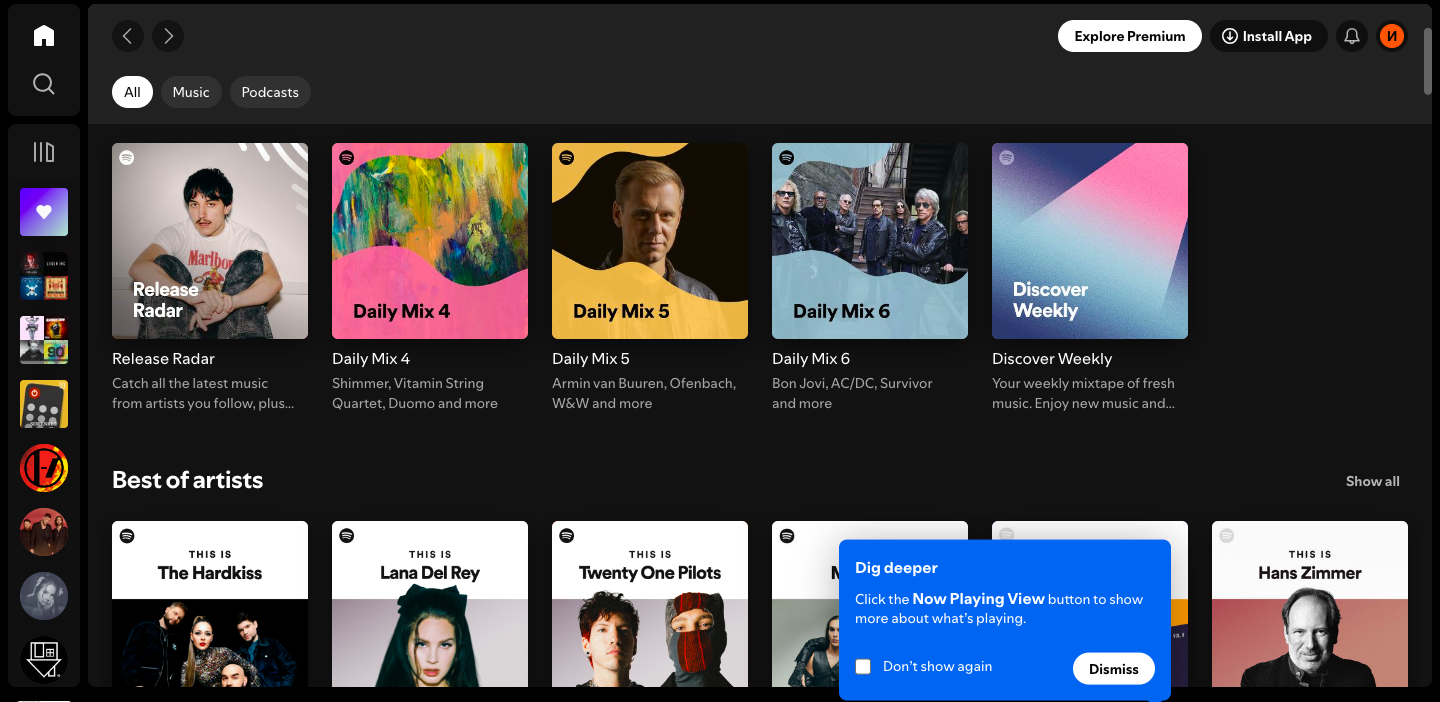This screenshot has height=702, width=1440.
Task: Click the Daily Mix 4 title text
Action: coord(371,359)
